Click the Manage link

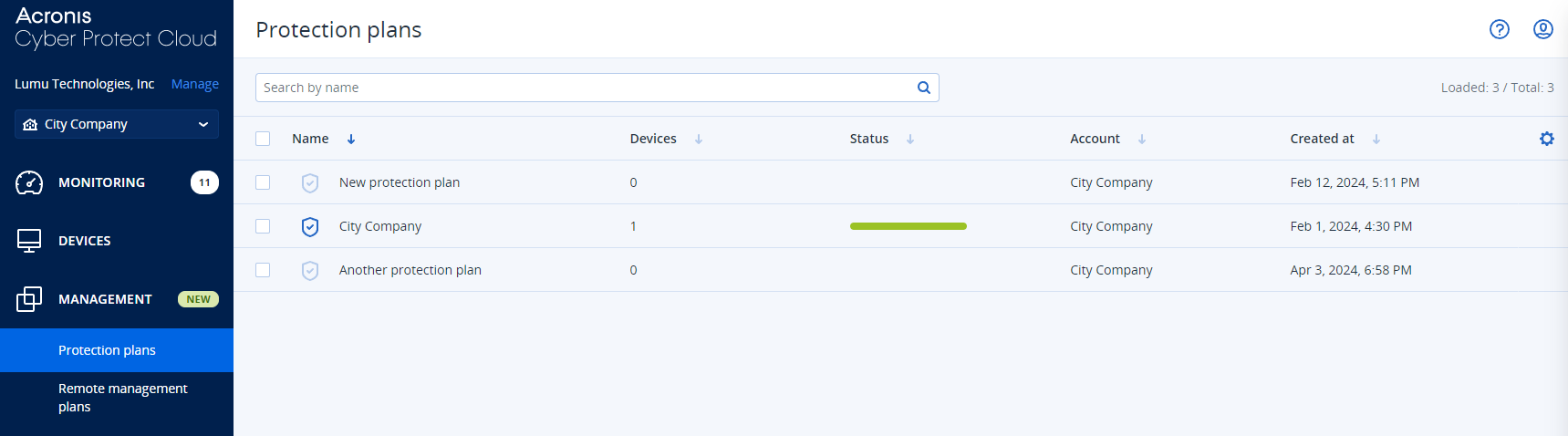195,84
